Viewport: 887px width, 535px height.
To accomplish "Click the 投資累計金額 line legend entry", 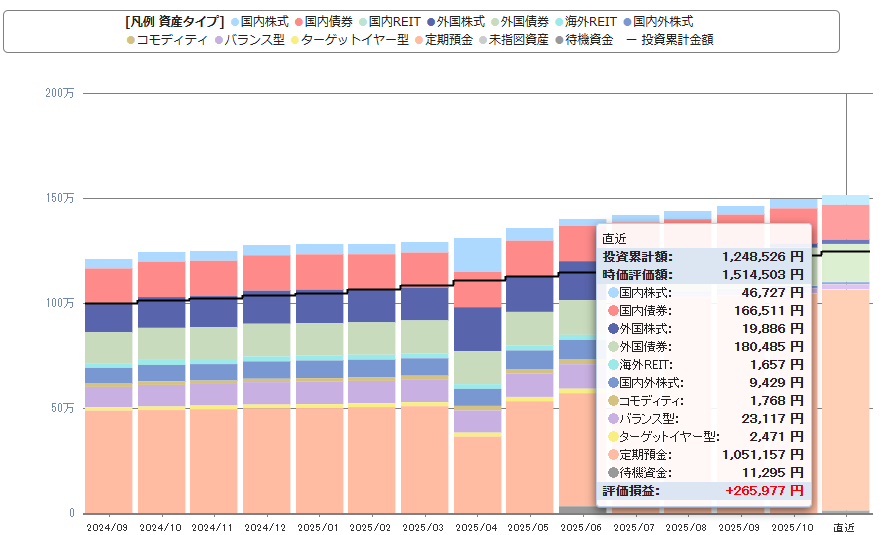I will click(x=670, y=40).
